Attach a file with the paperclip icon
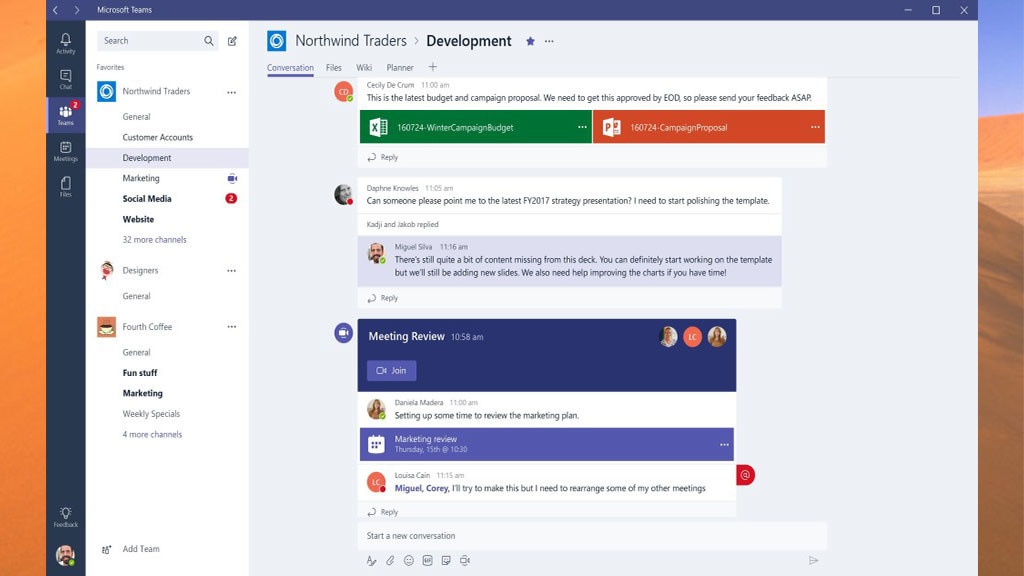Viewport: 1024px width, 576px height. pos(390,561)
